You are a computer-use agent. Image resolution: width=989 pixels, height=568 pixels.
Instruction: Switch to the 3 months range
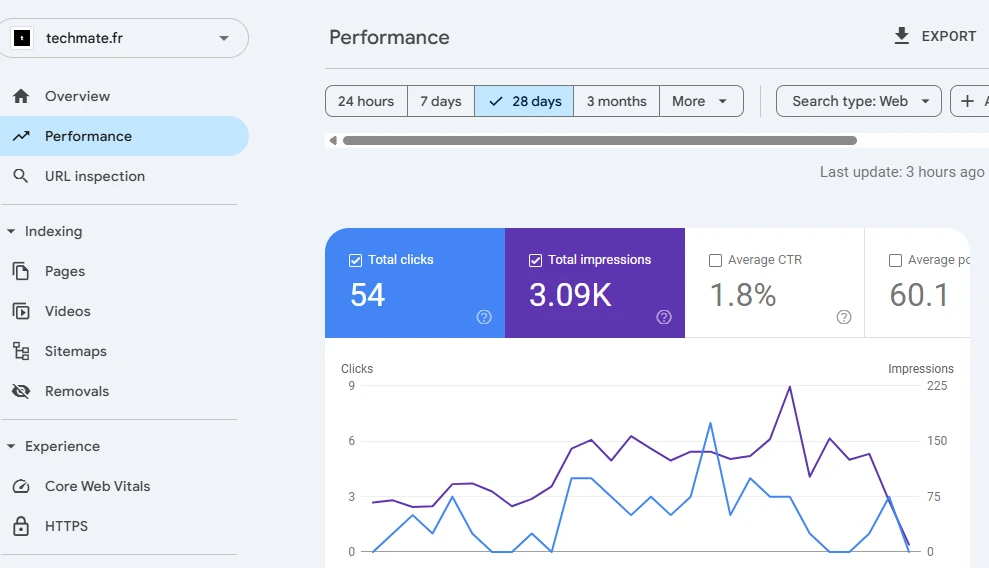point(616,101)
